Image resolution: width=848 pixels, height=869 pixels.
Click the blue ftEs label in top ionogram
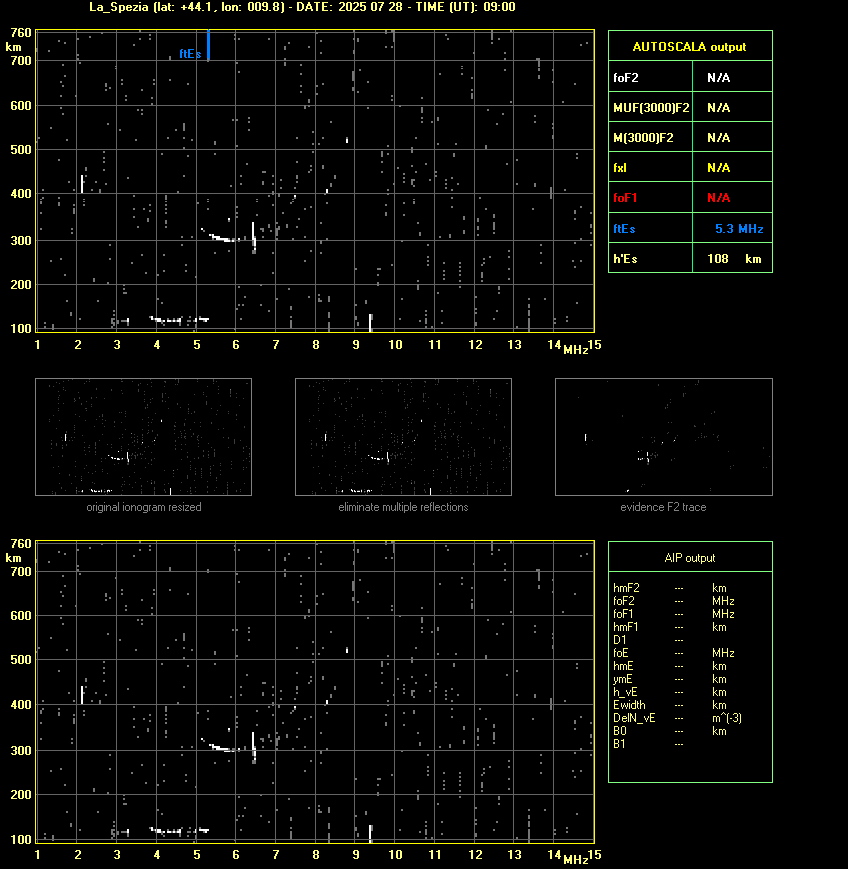point(190,54)
